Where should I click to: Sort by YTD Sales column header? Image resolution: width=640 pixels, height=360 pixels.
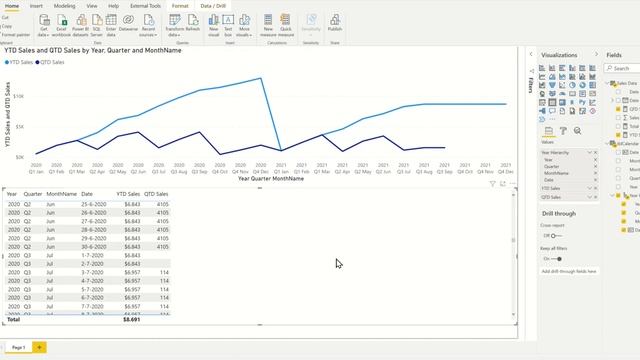(128, 194)
